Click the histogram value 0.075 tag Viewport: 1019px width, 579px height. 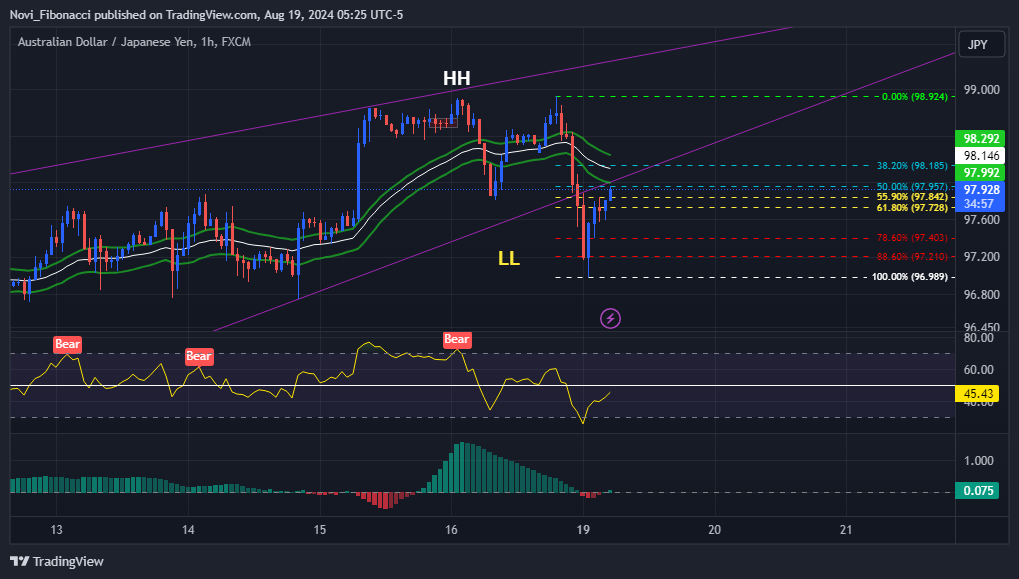click(x=977, y=491)
